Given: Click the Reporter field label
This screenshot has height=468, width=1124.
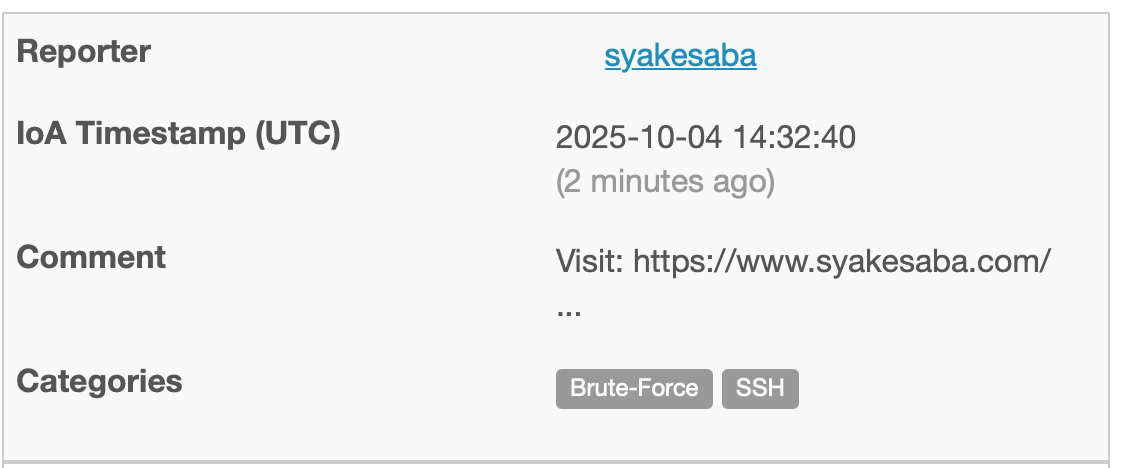Looking at the screenshot, I should (84, 52).
